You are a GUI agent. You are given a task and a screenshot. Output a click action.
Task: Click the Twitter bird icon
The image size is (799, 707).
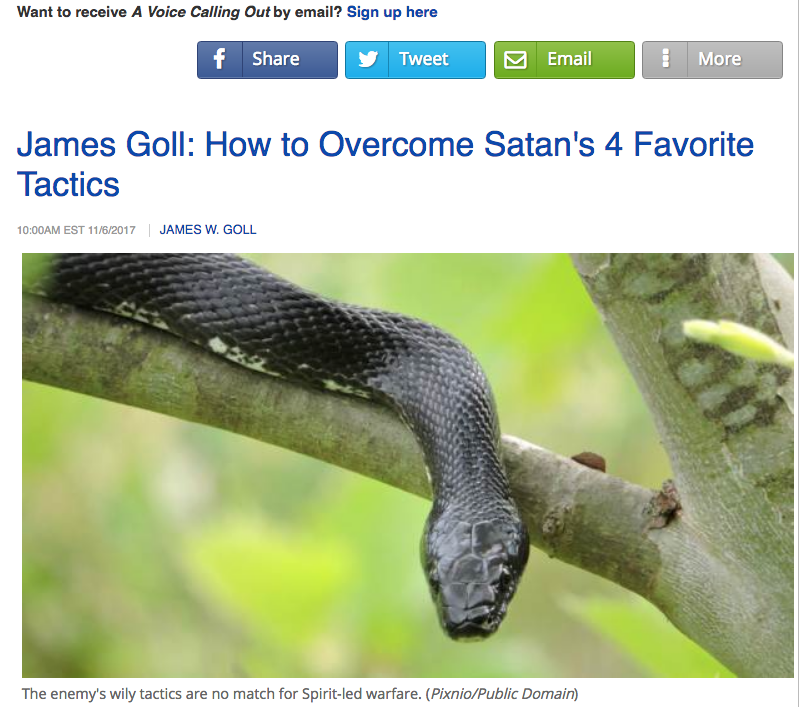pyautogui.click(x=367, y=60)
